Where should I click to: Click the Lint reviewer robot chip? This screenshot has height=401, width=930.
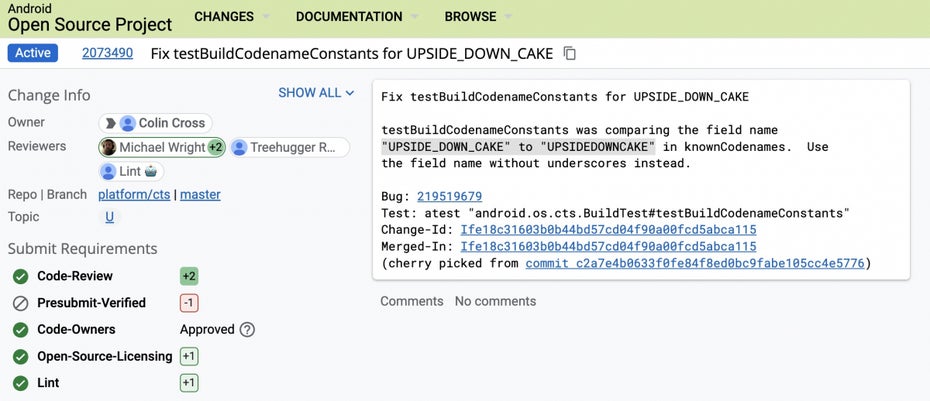[132, 171]
